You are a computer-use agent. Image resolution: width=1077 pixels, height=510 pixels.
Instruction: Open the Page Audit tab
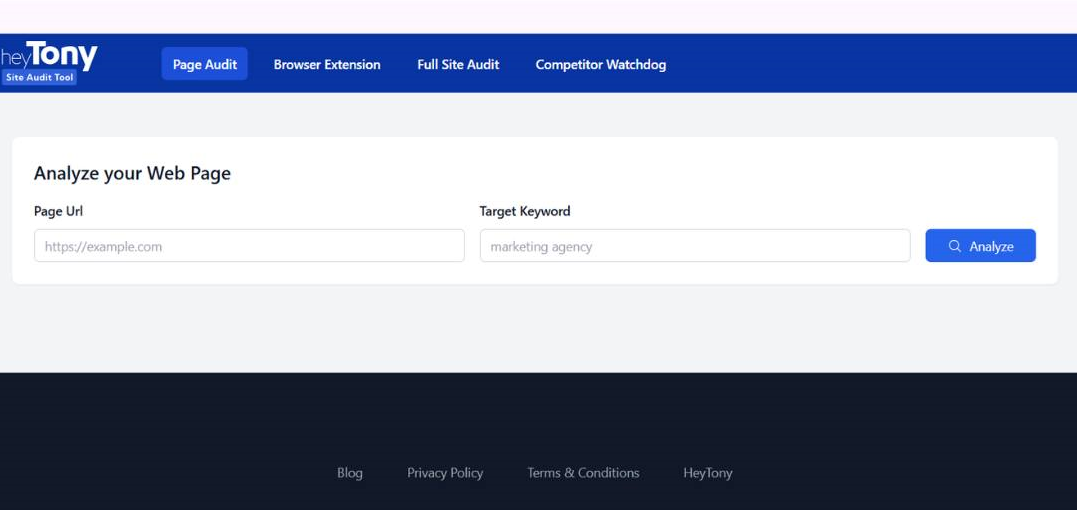[205, 64]
